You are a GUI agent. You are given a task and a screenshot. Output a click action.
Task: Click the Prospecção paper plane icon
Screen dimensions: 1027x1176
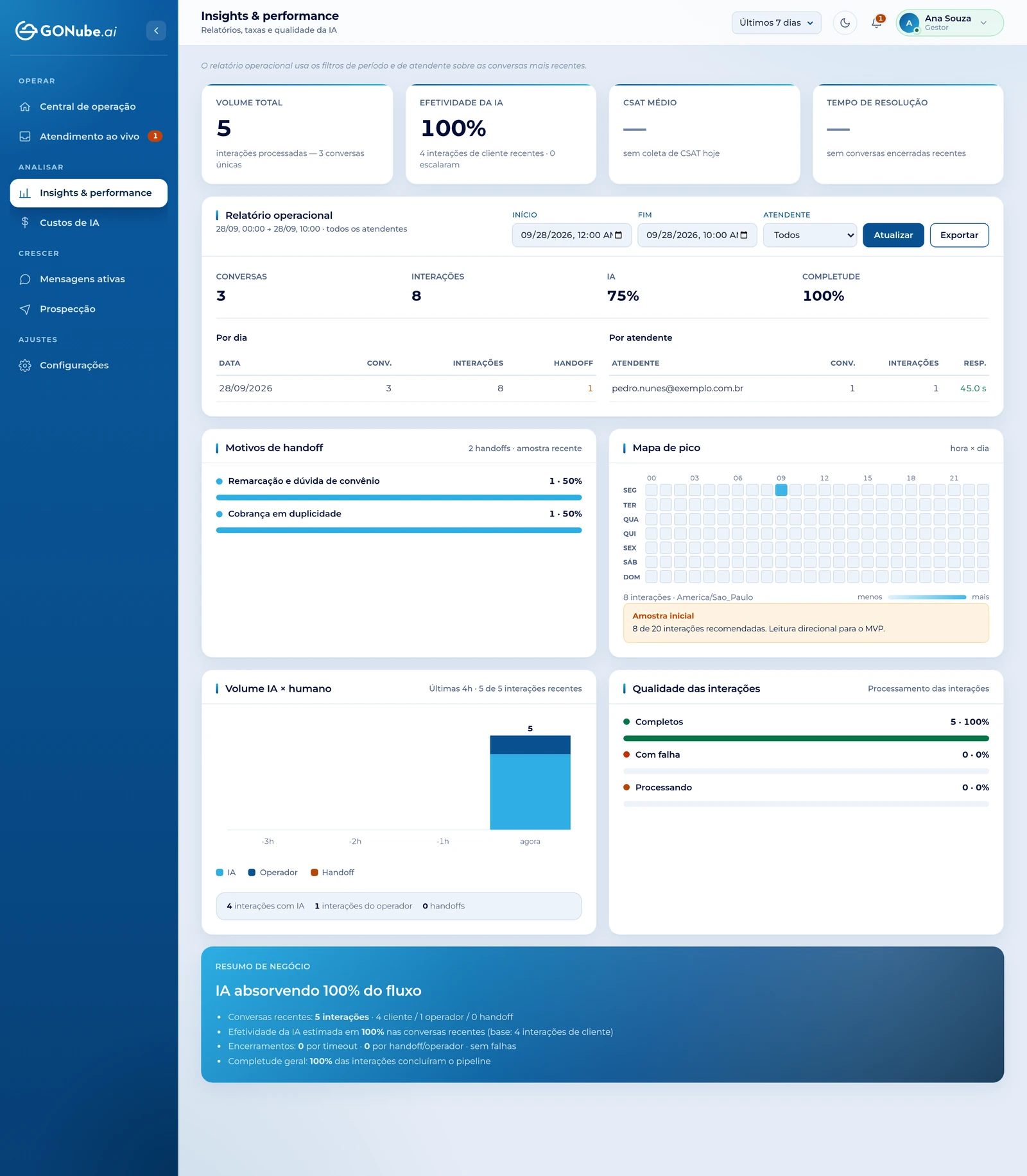click(x=25, y=309)
